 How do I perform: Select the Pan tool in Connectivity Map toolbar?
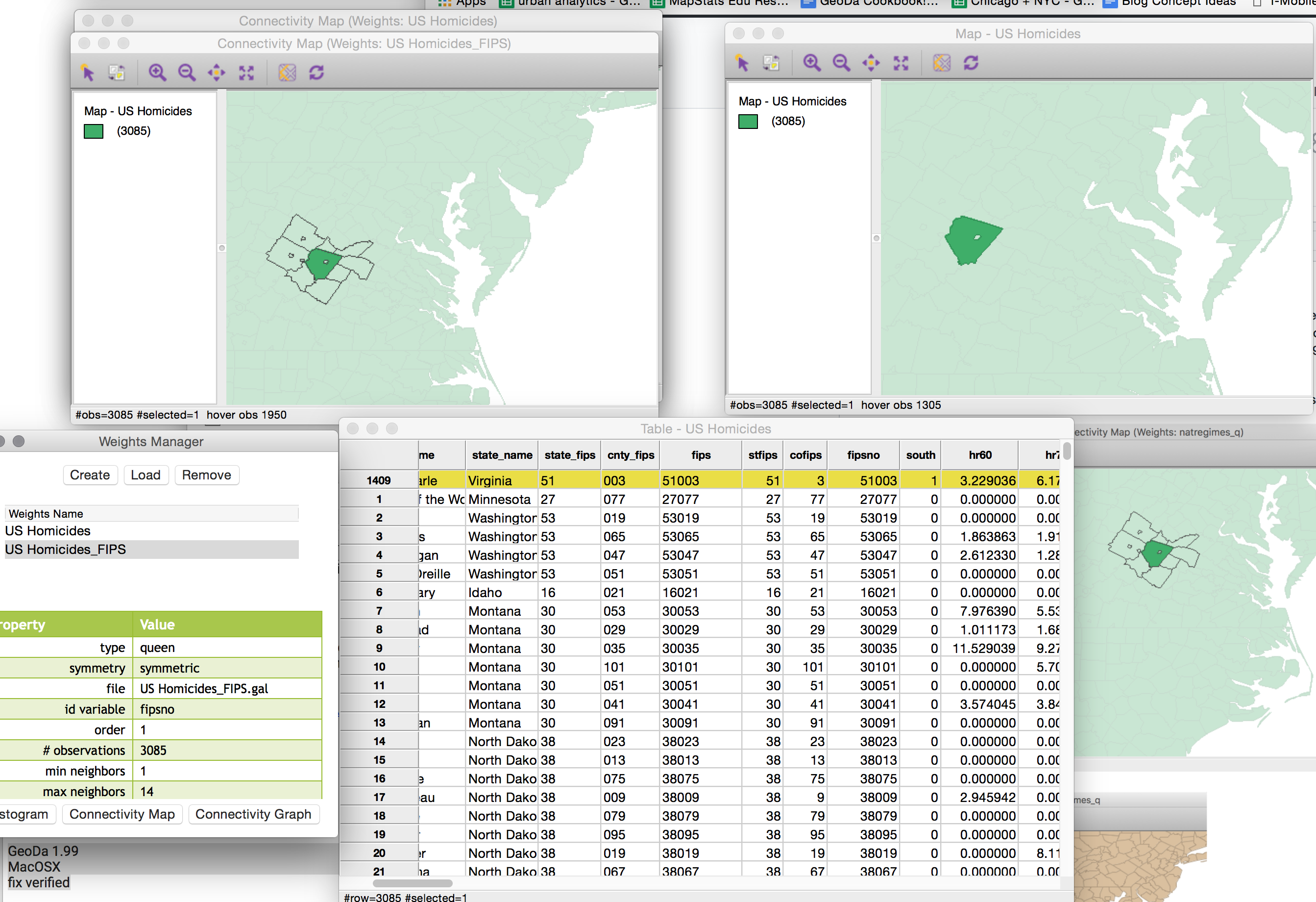[217, 73]
